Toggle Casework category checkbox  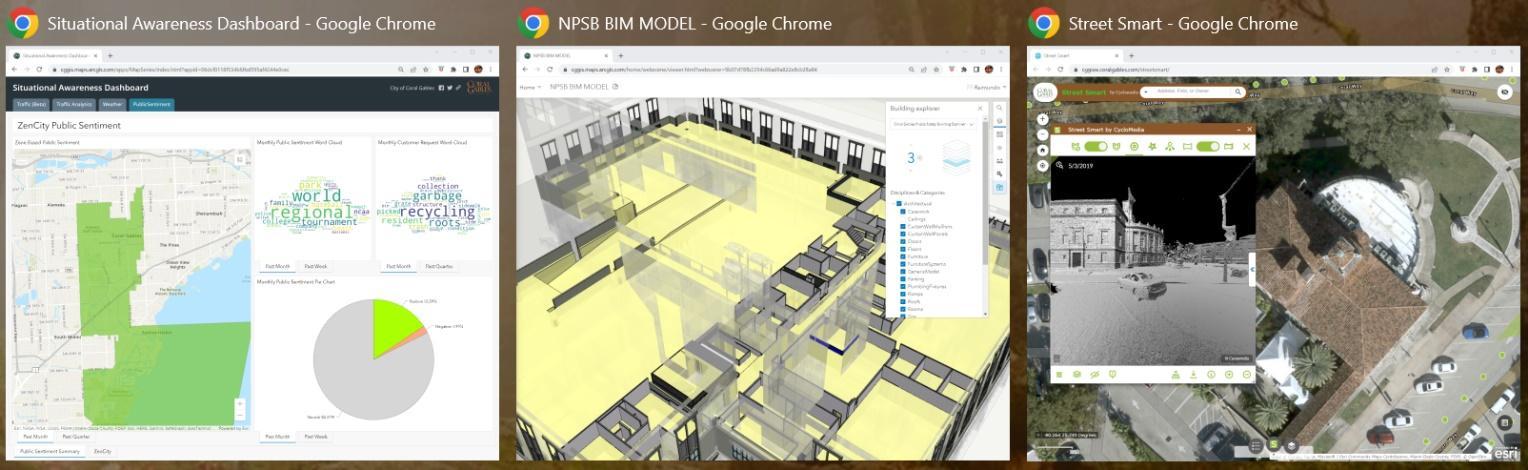pyautogui.click(x=903, y=211)
